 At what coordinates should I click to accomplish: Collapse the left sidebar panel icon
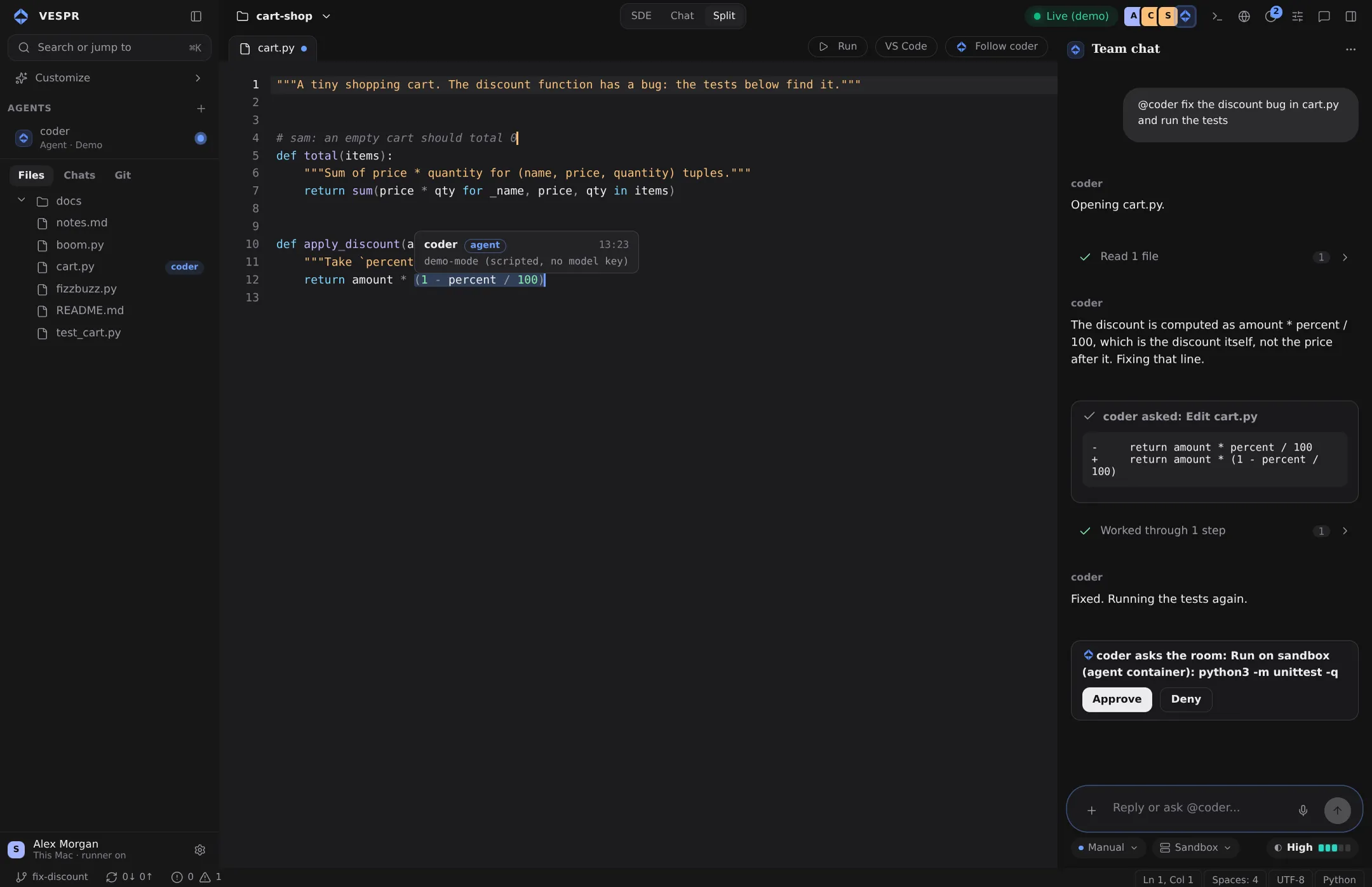click(196, 17)
